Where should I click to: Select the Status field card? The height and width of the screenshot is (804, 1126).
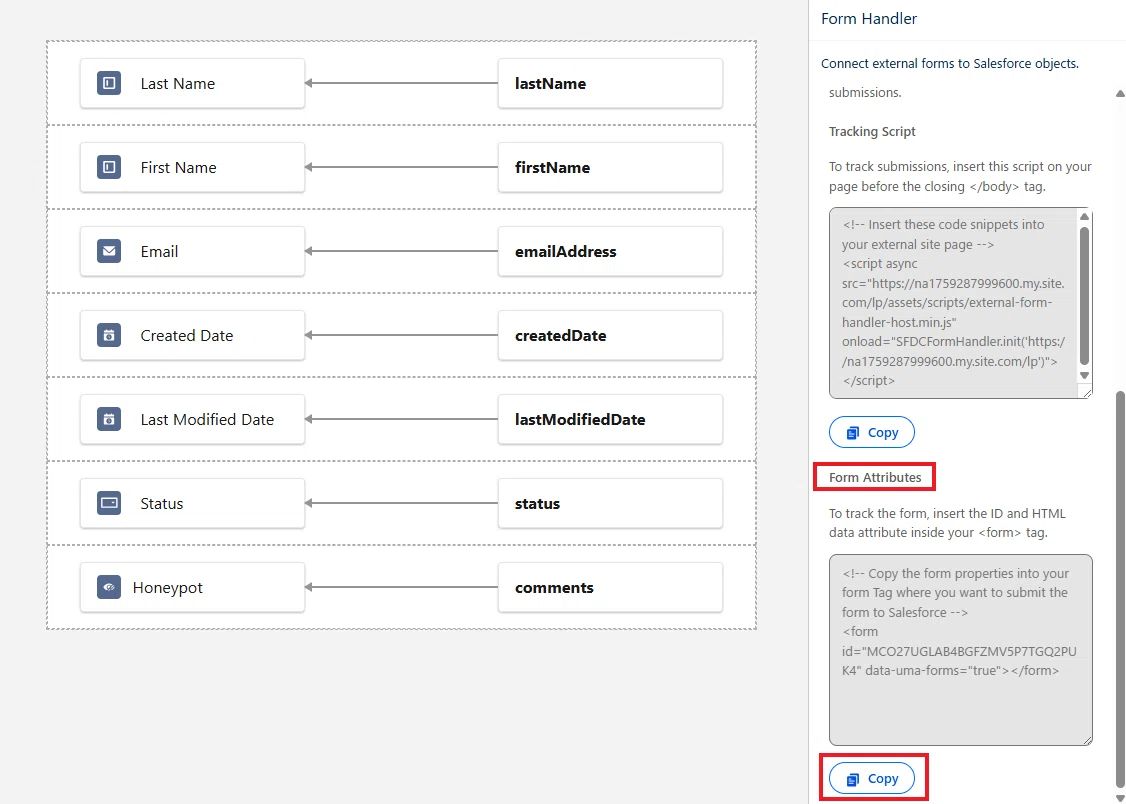(192, 503)
